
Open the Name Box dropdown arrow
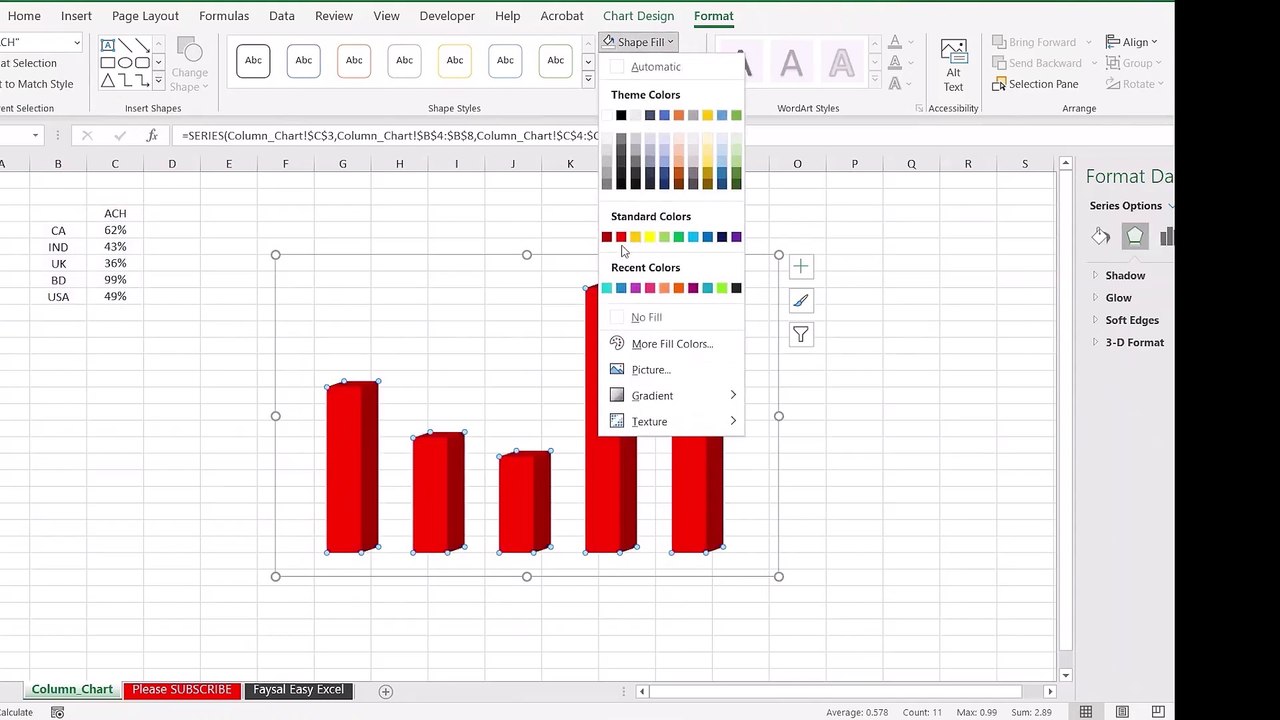[x=35, y=136]
